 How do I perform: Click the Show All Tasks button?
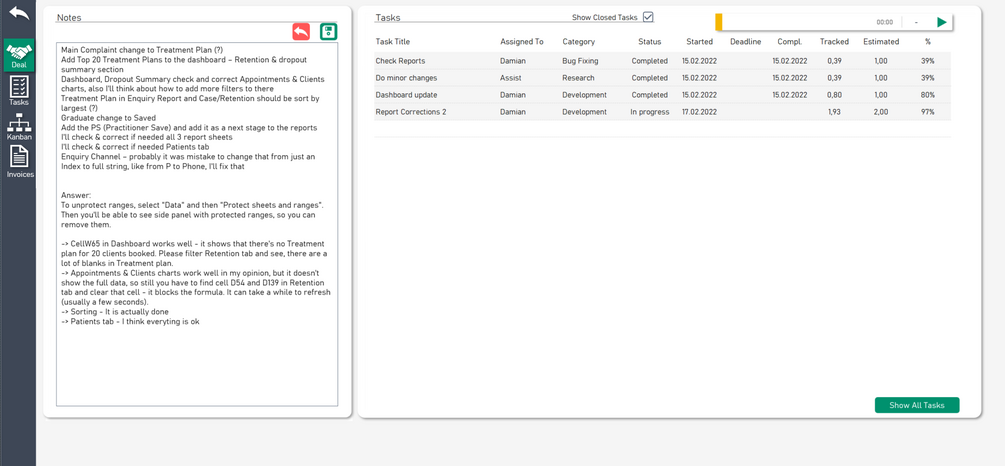tap(917, 405)
